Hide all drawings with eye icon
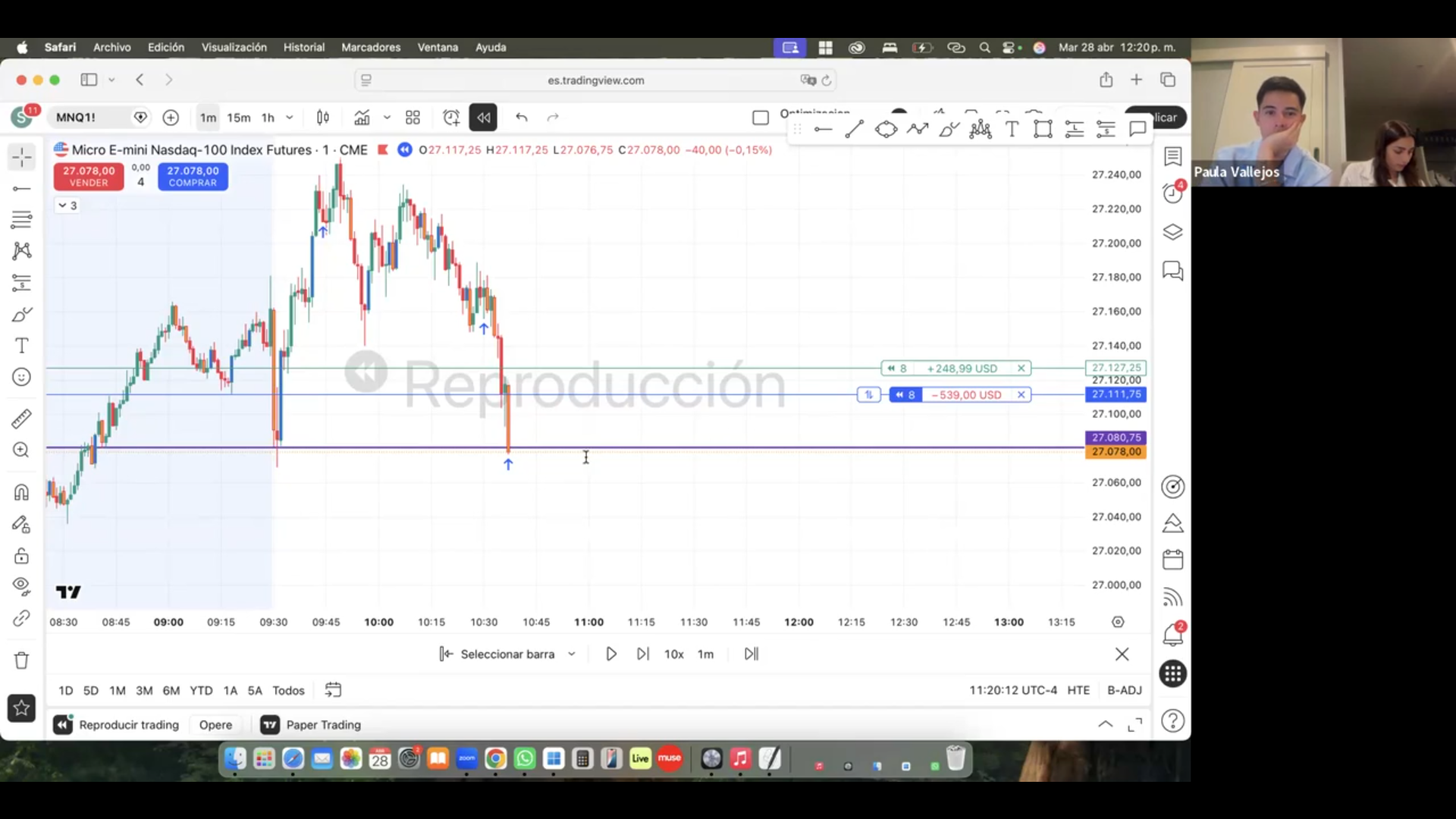1456x819 pixels. click(21, 587)
